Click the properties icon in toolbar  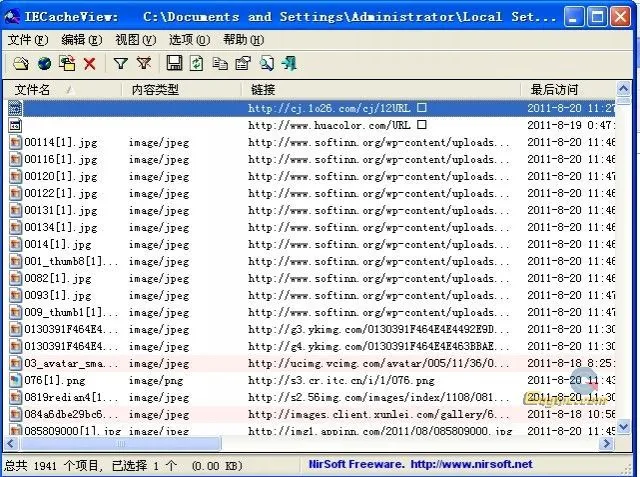pyautogui.click(x=243, y=64)
